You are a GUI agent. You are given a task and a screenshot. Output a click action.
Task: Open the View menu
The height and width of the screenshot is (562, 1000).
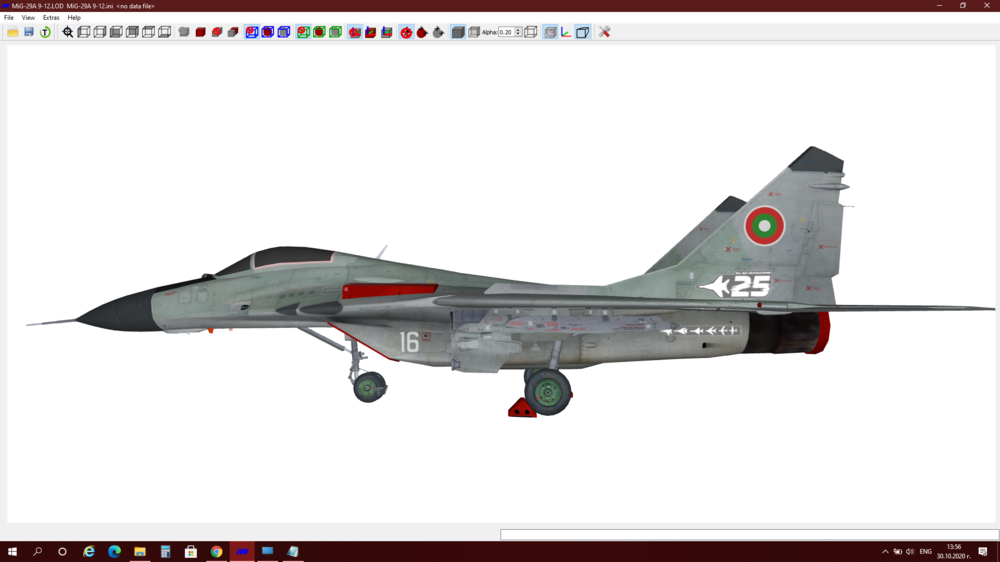tap(28, 18)
